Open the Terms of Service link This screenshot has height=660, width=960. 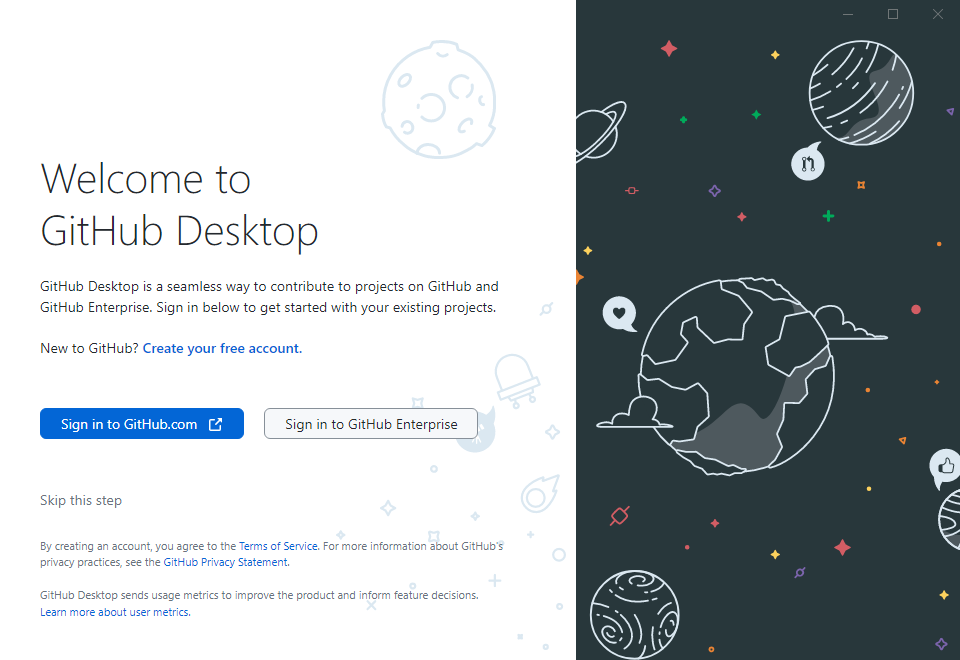click(278, 546)
